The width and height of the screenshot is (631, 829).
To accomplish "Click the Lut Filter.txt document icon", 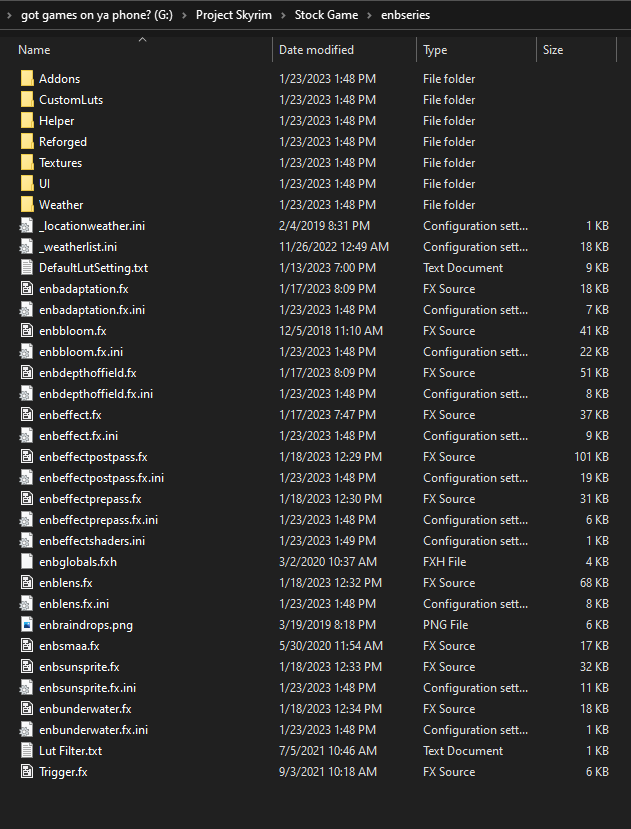I will [x=26, y=750].
